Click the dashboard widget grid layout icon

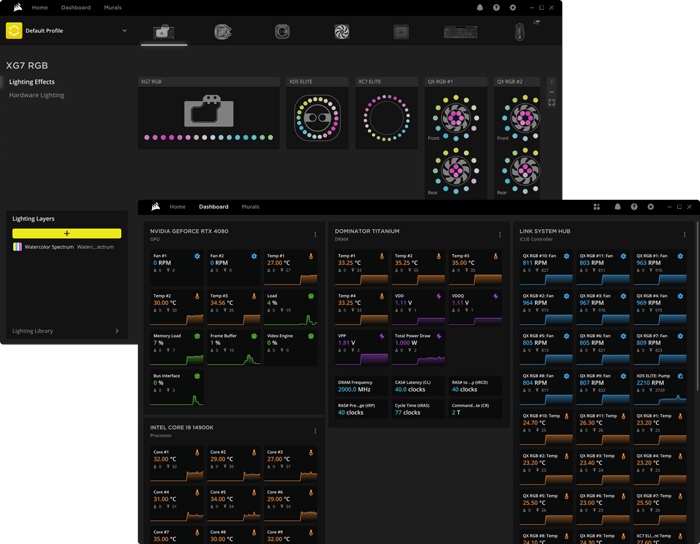pos(596,207)
